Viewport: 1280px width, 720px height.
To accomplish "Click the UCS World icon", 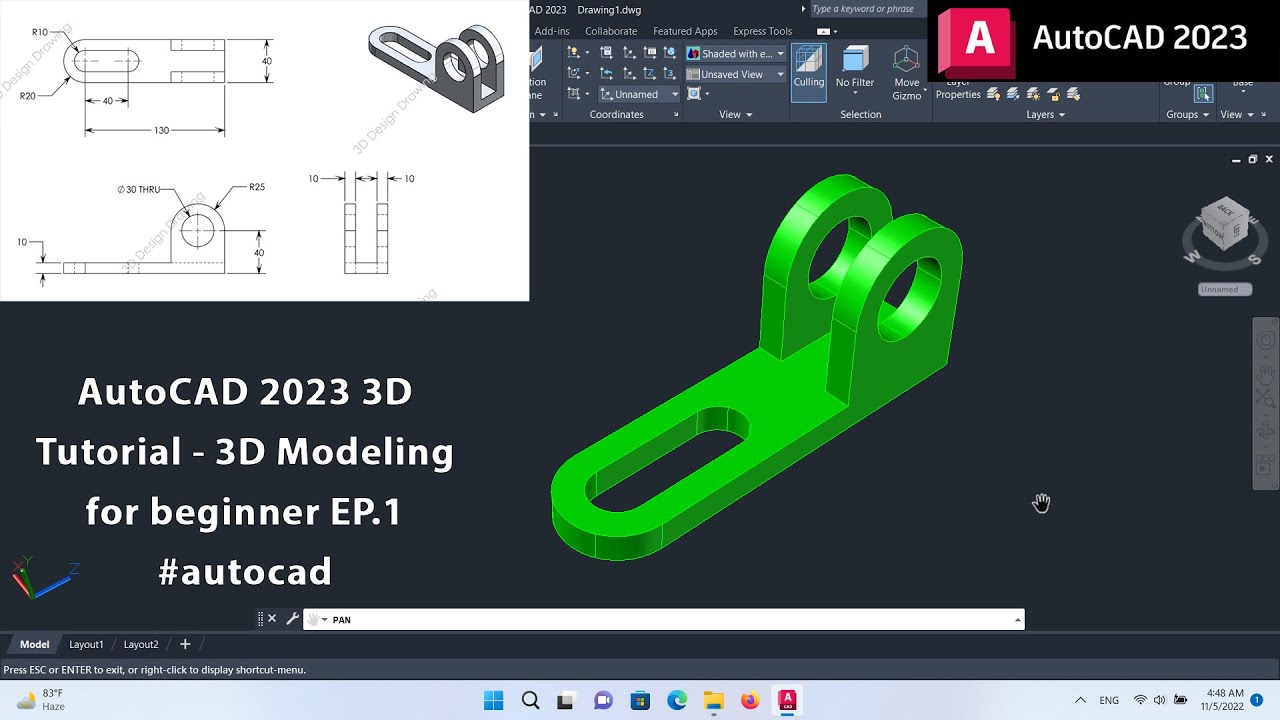I will pos(670,52).
